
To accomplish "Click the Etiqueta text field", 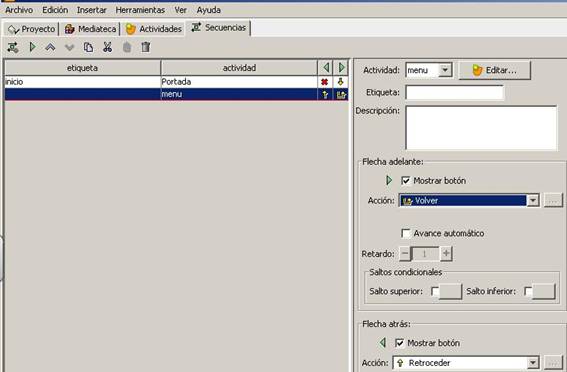I will tap(455, 93).
